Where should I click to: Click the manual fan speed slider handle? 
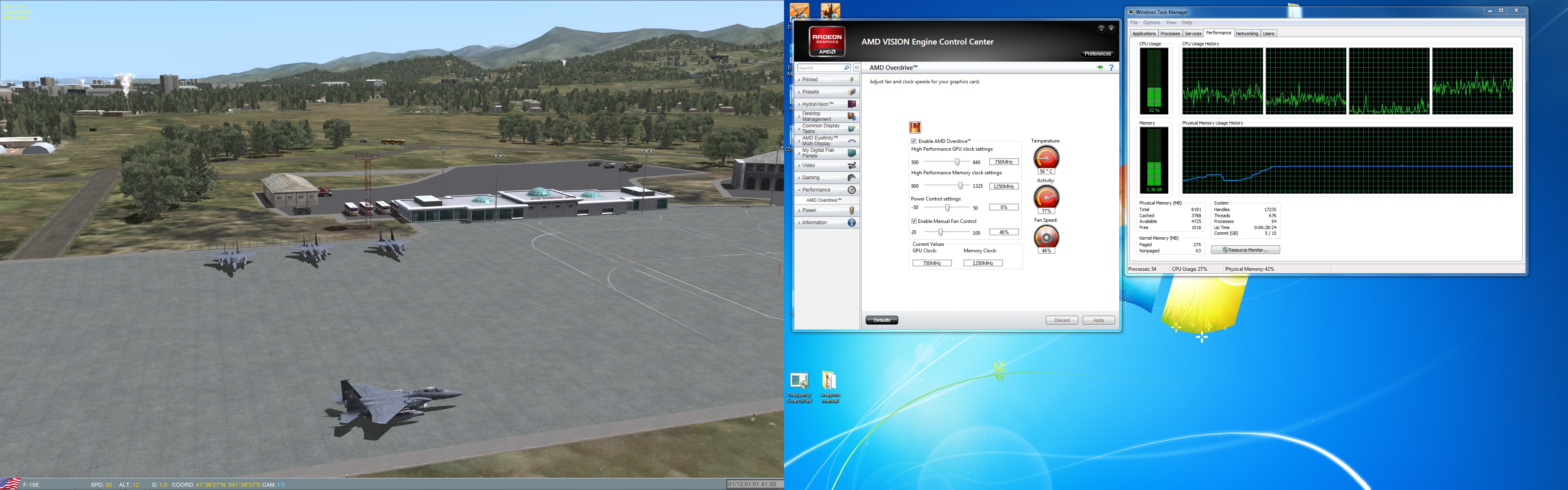click(940, 232)
